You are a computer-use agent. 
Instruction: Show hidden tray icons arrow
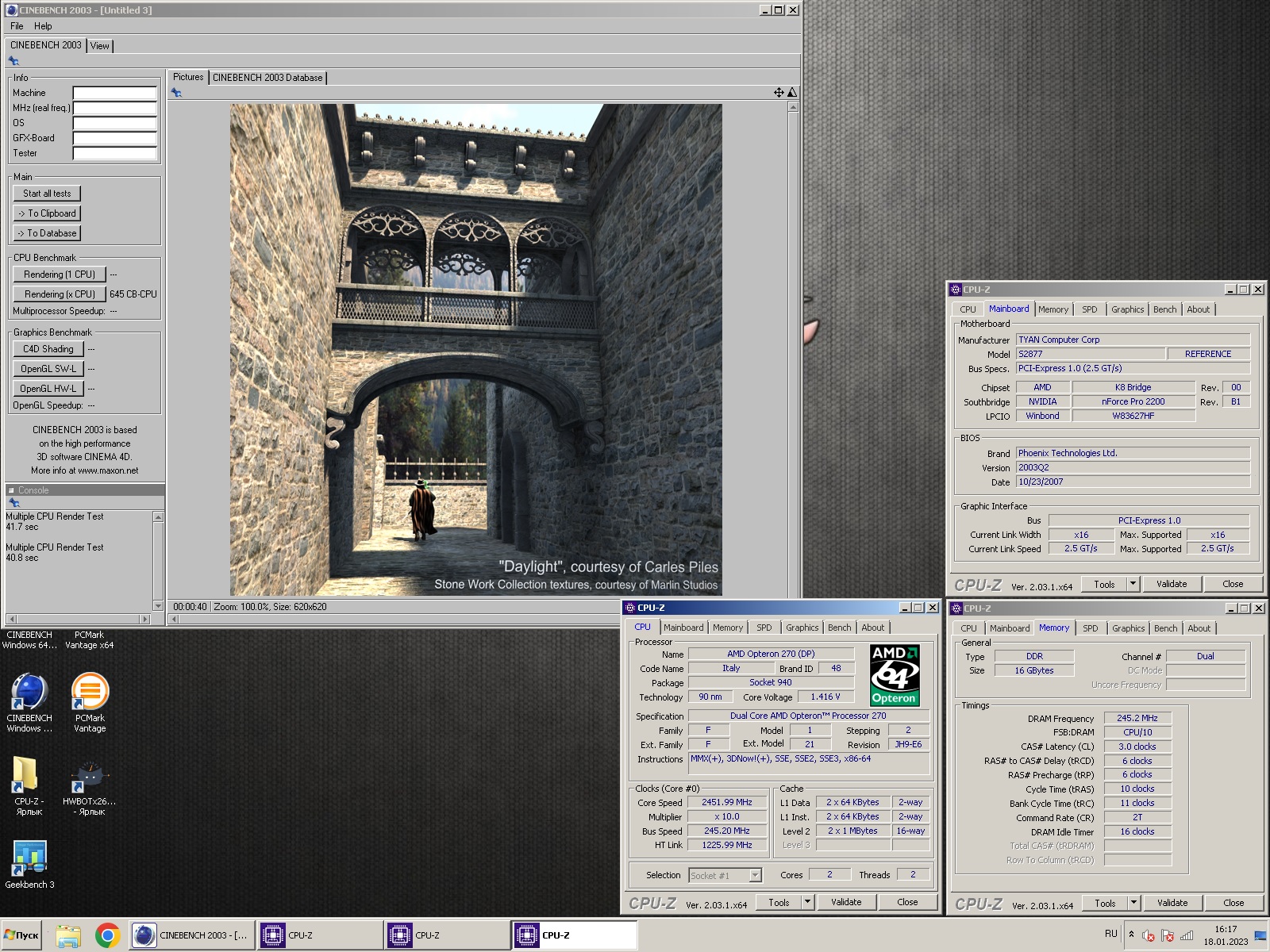[x=1131, y=935]
